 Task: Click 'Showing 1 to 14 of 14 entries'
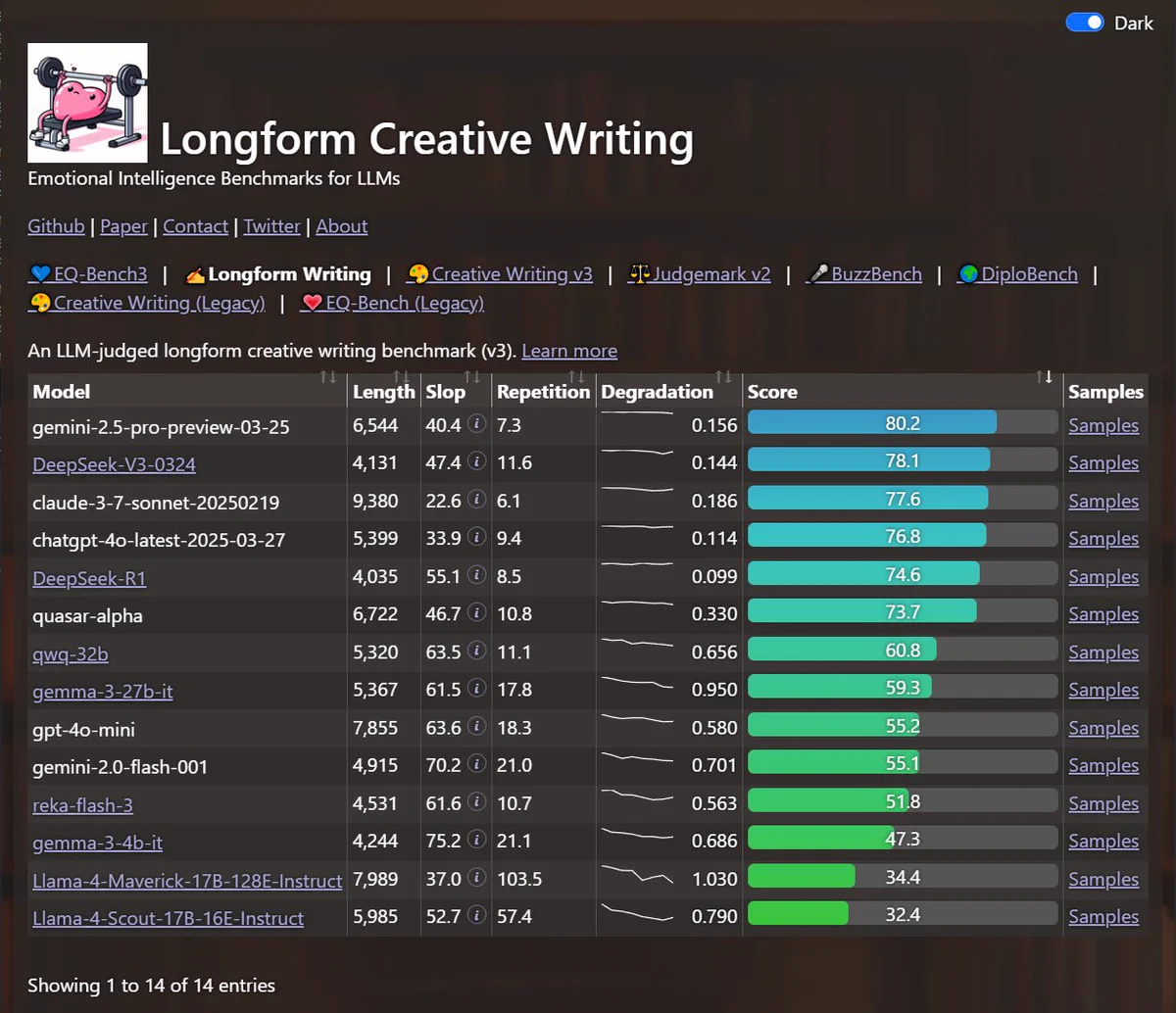[151, 986]
